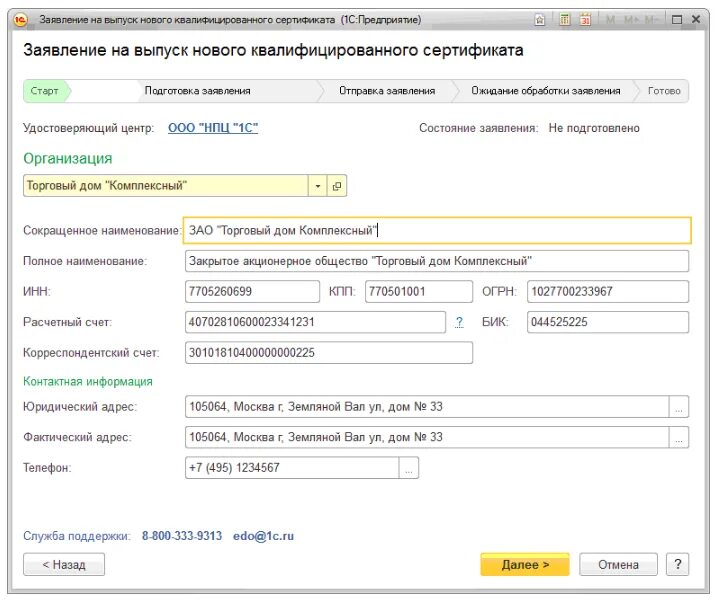Click the Контактная информация heading

88,382
